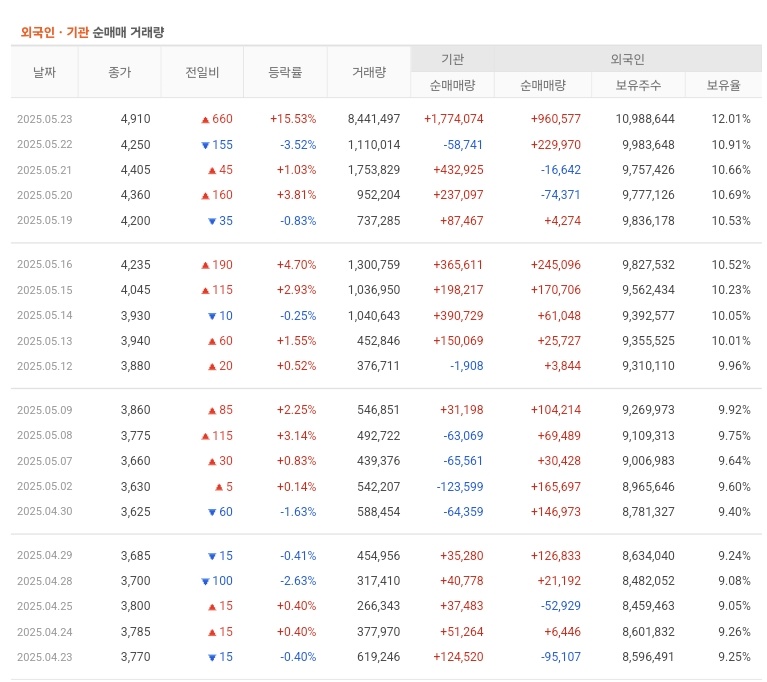The height and width of the screenshot is (682, 767).
Task: Click volume 952,204
Action: point(378,195)
